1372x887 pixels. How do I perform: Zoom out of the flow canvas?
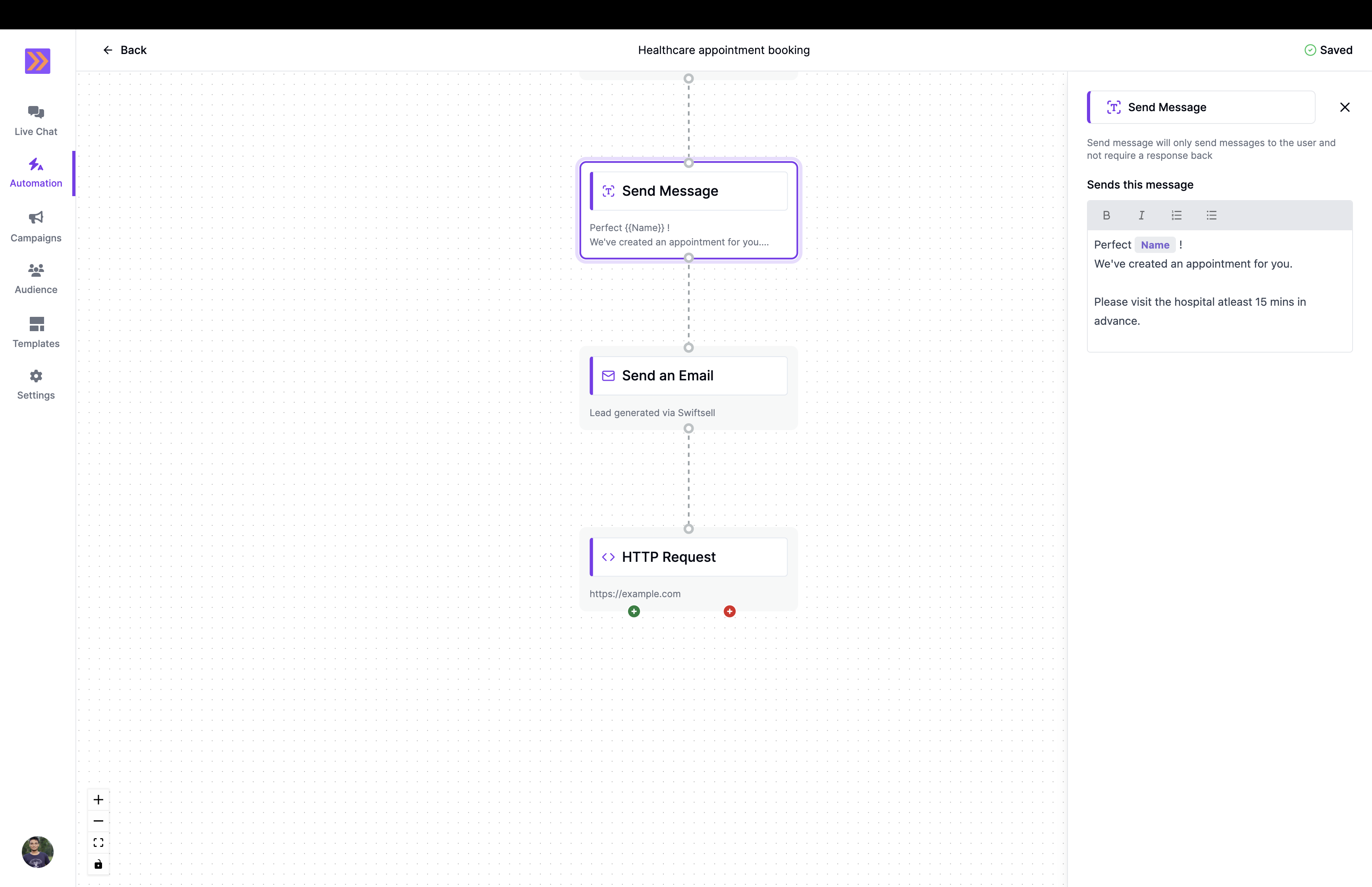click(98, 821)
